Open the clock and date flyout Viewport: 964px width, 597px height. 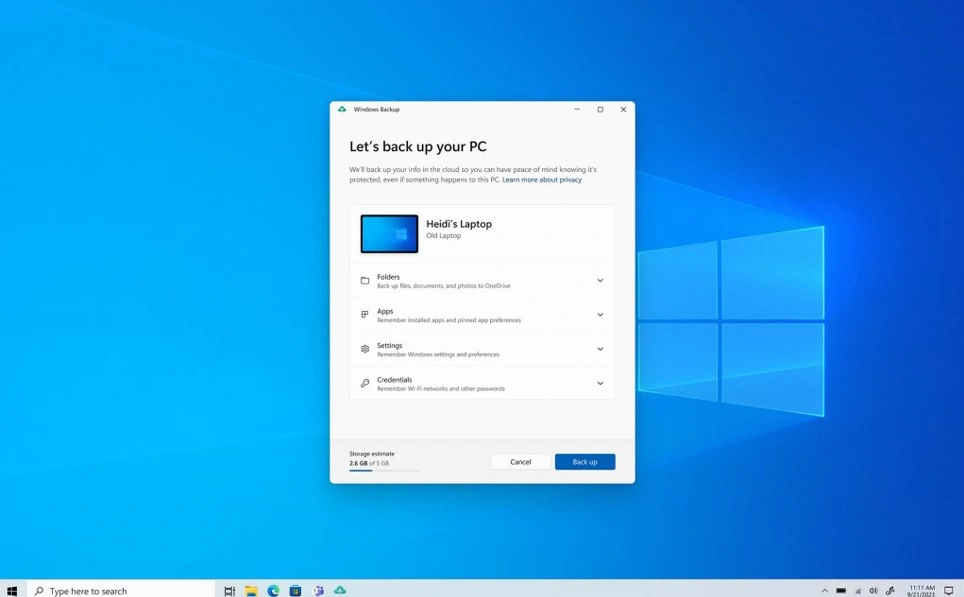click(x=921, y=591)
